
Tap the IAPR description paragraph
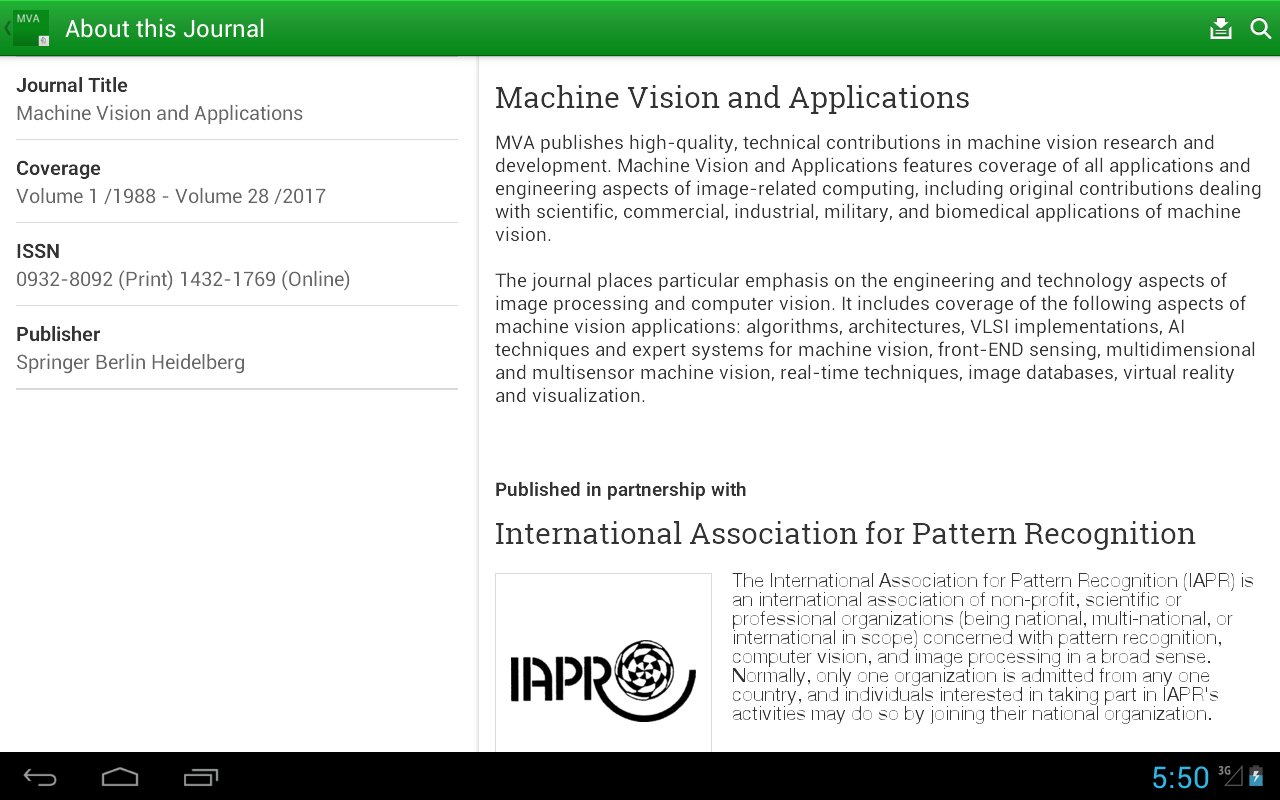tap(992, 647)
